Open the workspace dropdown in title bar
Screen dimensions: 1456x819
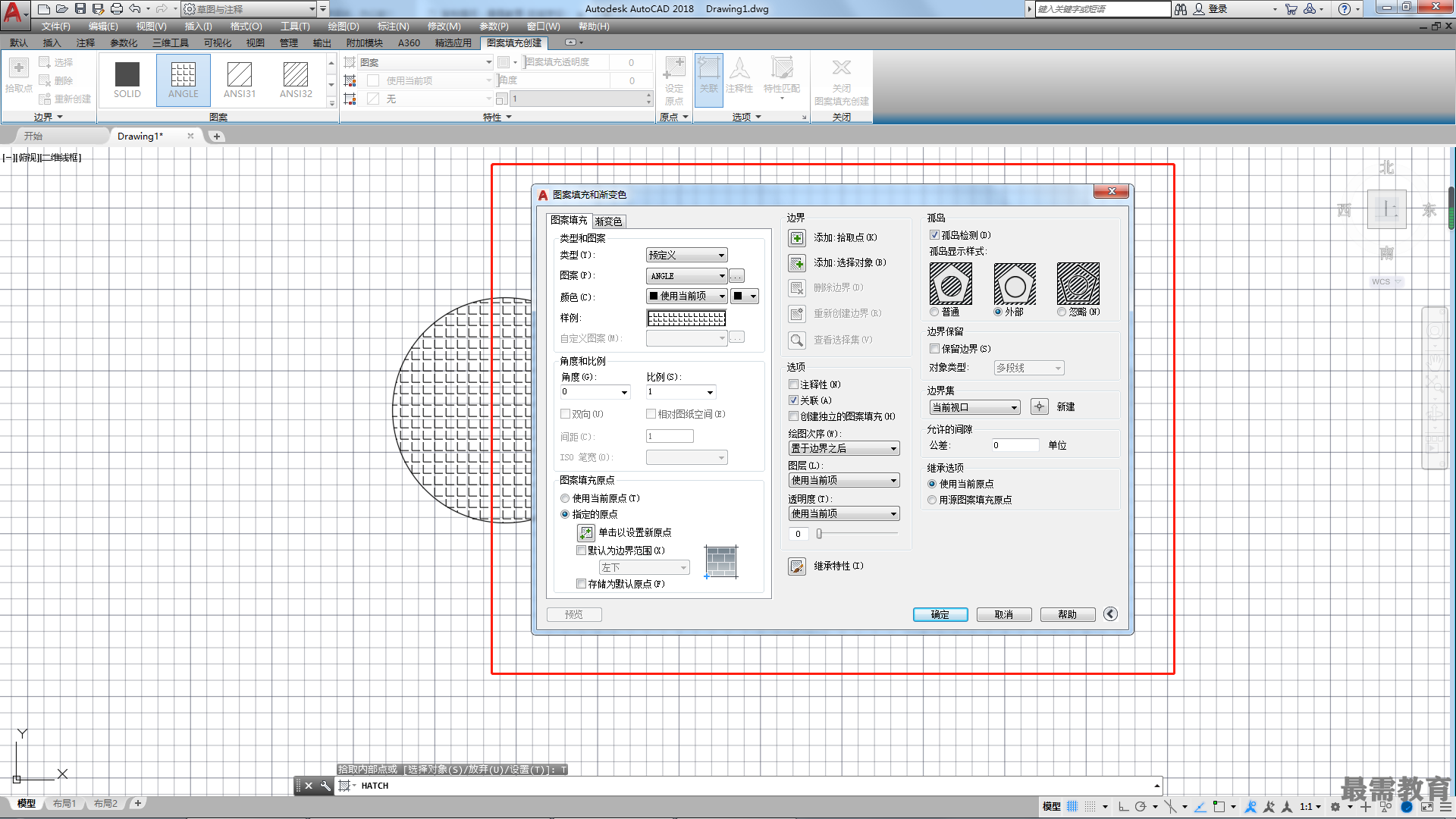click(249, 9)
